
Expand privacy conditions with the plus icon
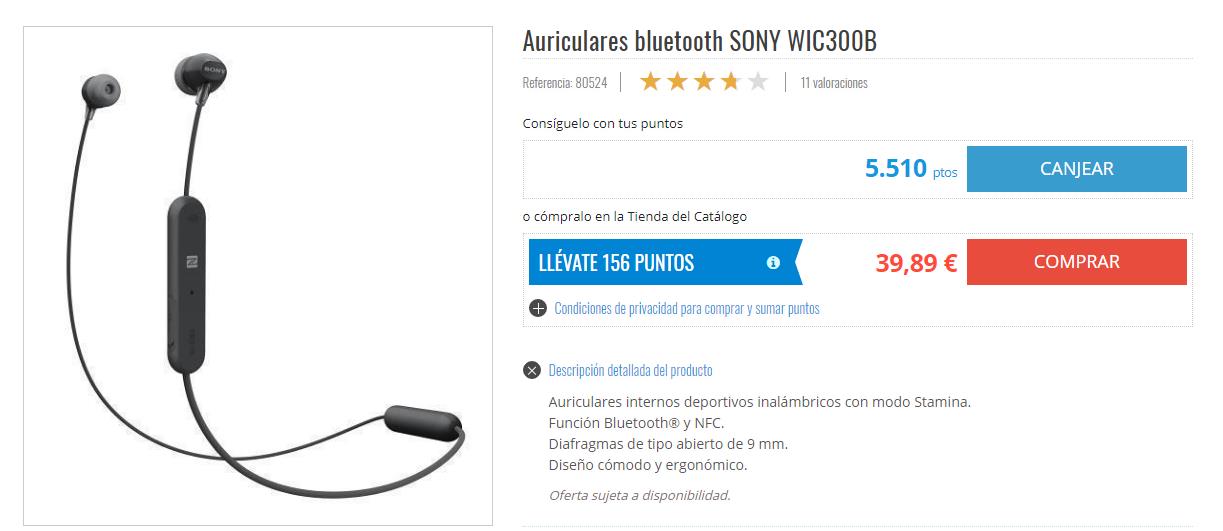pos(538,308)
